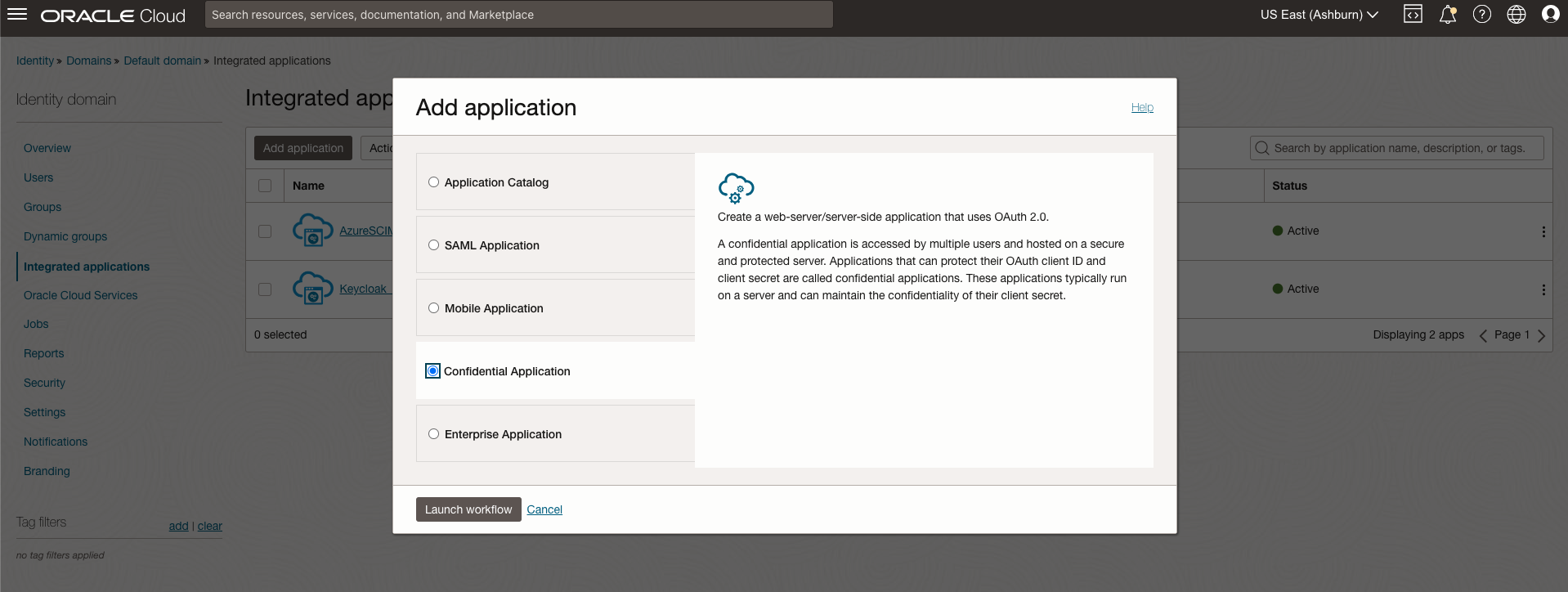Click the Cancel link in dialog

tap(544, 509)
